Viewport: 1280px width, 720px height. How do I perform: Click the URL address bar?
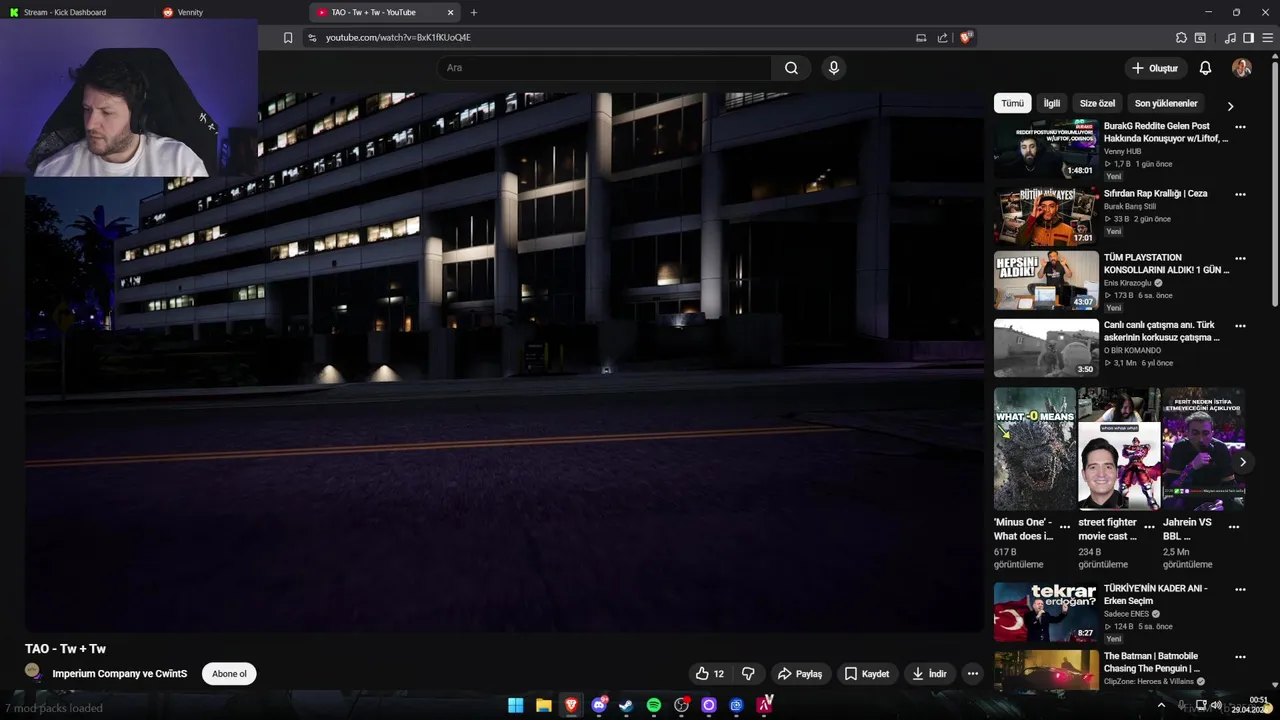pyautogui.click(x=610, y=38)
